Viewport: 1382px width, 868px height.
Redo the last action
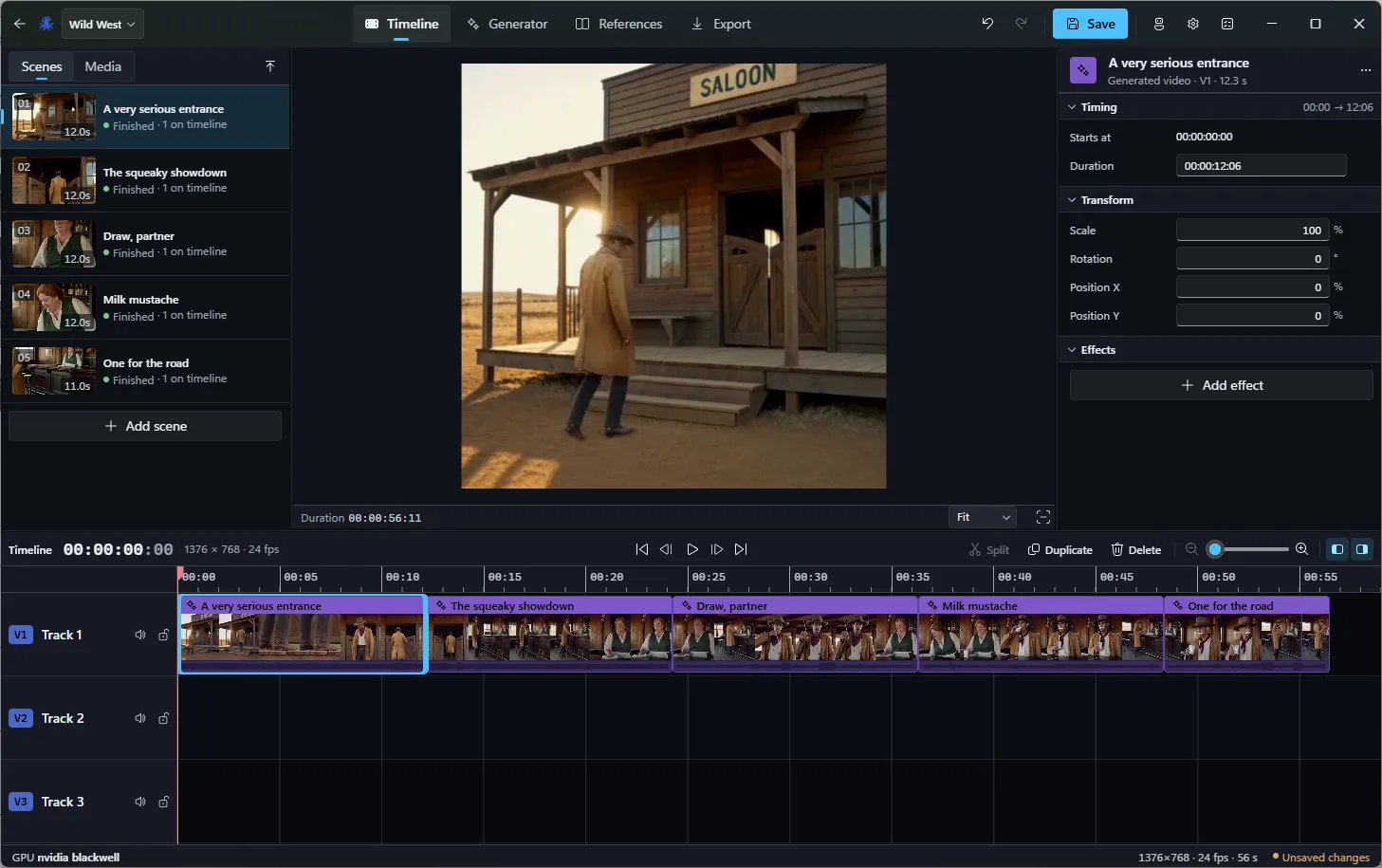pyautogui.click(x=1022, y=24)
